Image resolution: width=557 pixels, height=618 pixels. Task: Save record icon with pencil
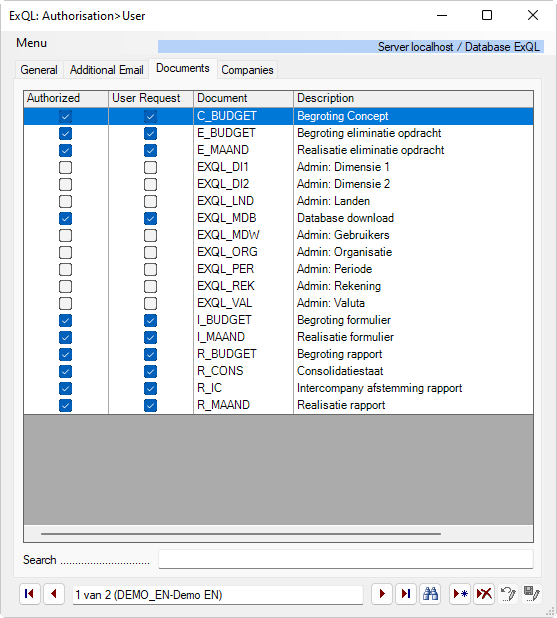point(532,594)
